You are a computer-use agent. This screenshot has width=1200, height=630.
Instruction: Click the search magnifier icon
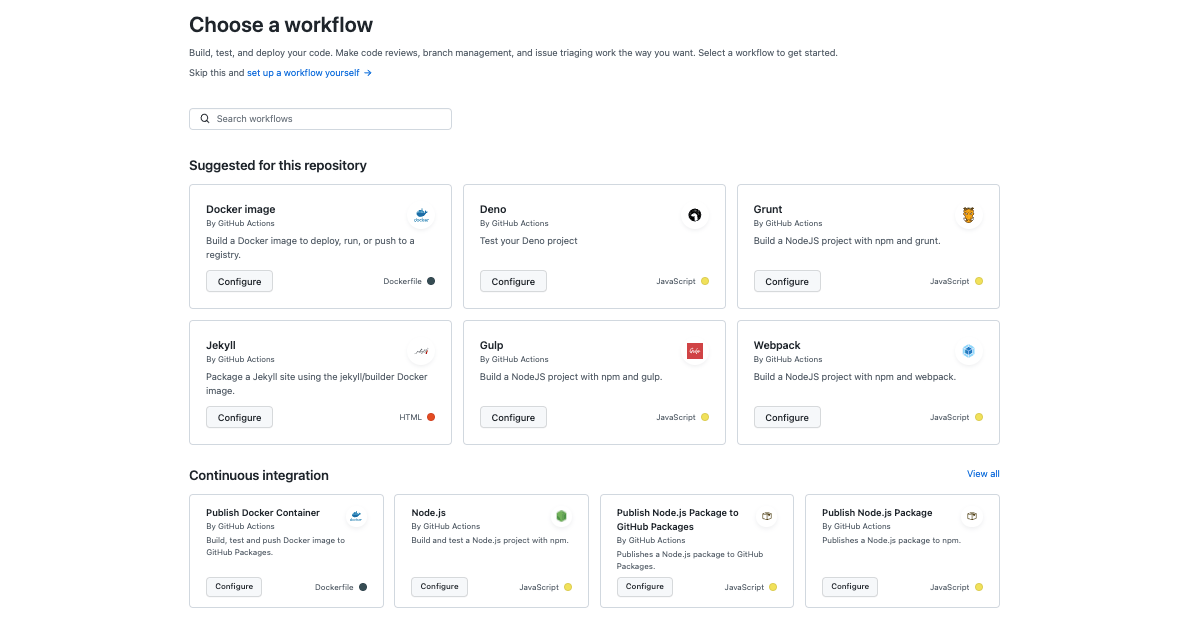pos(205,118)
